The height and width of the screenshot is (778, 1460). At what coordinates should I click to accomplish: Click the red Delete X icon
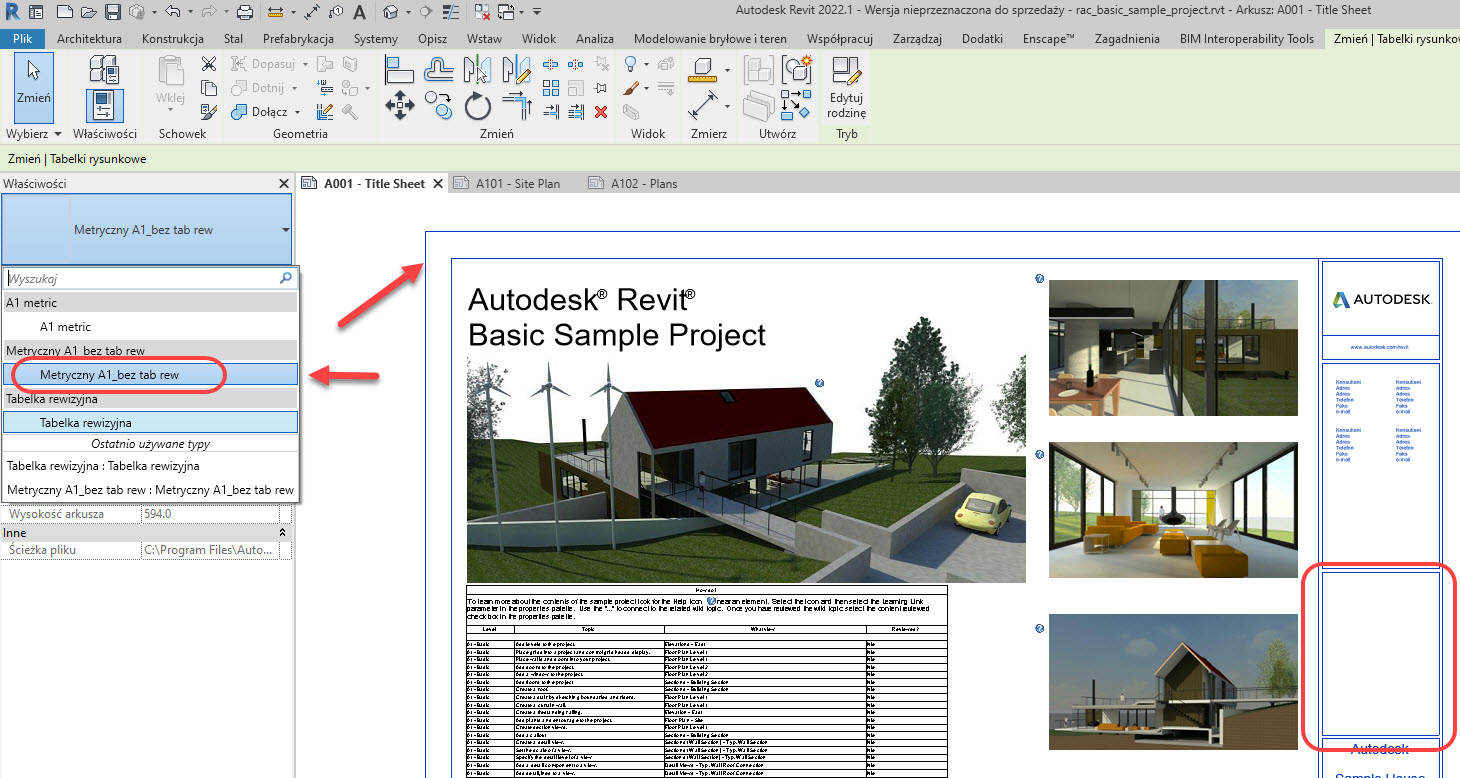601,112
